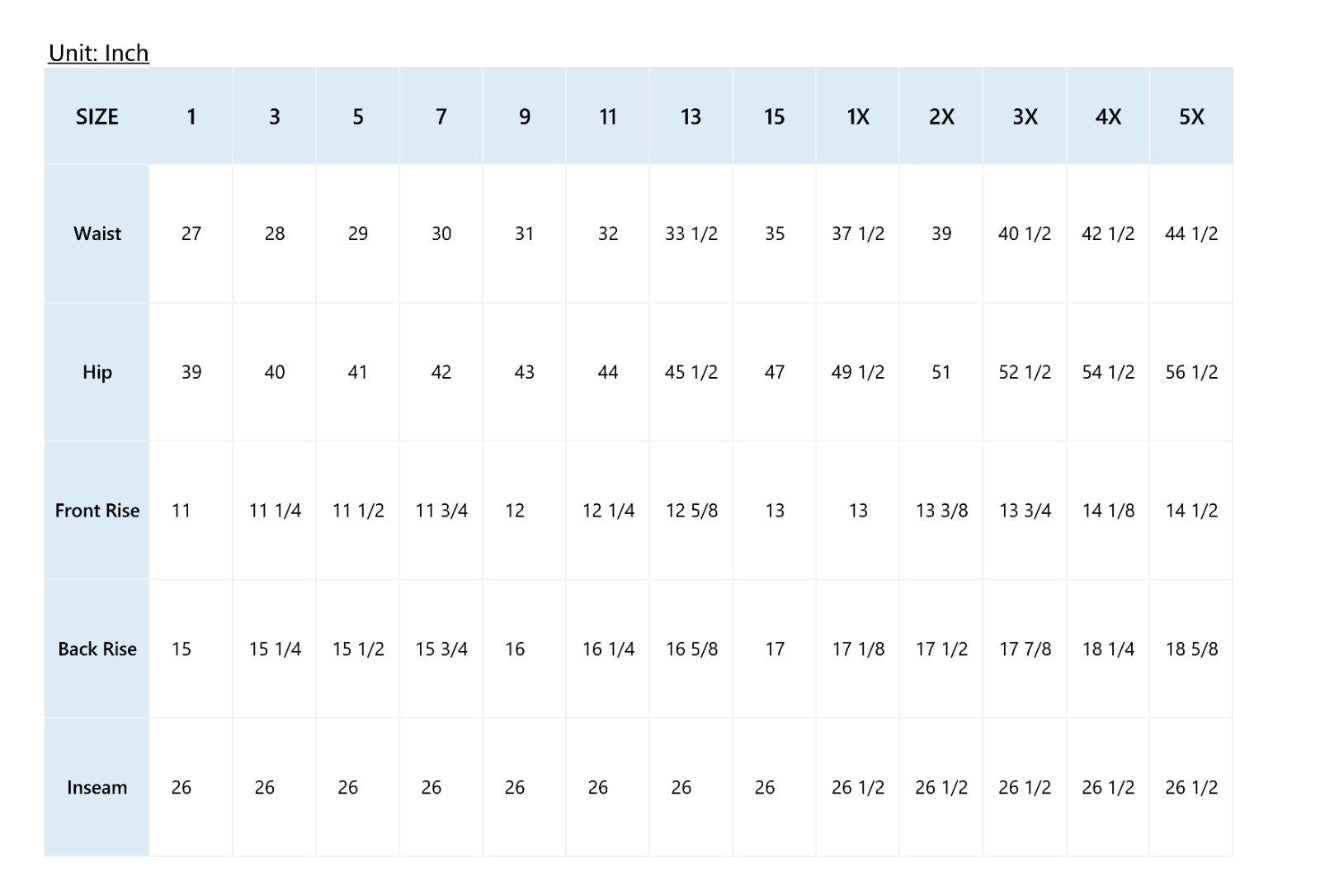
Task: Click waist value 27 for size 1
Action: 191,234
